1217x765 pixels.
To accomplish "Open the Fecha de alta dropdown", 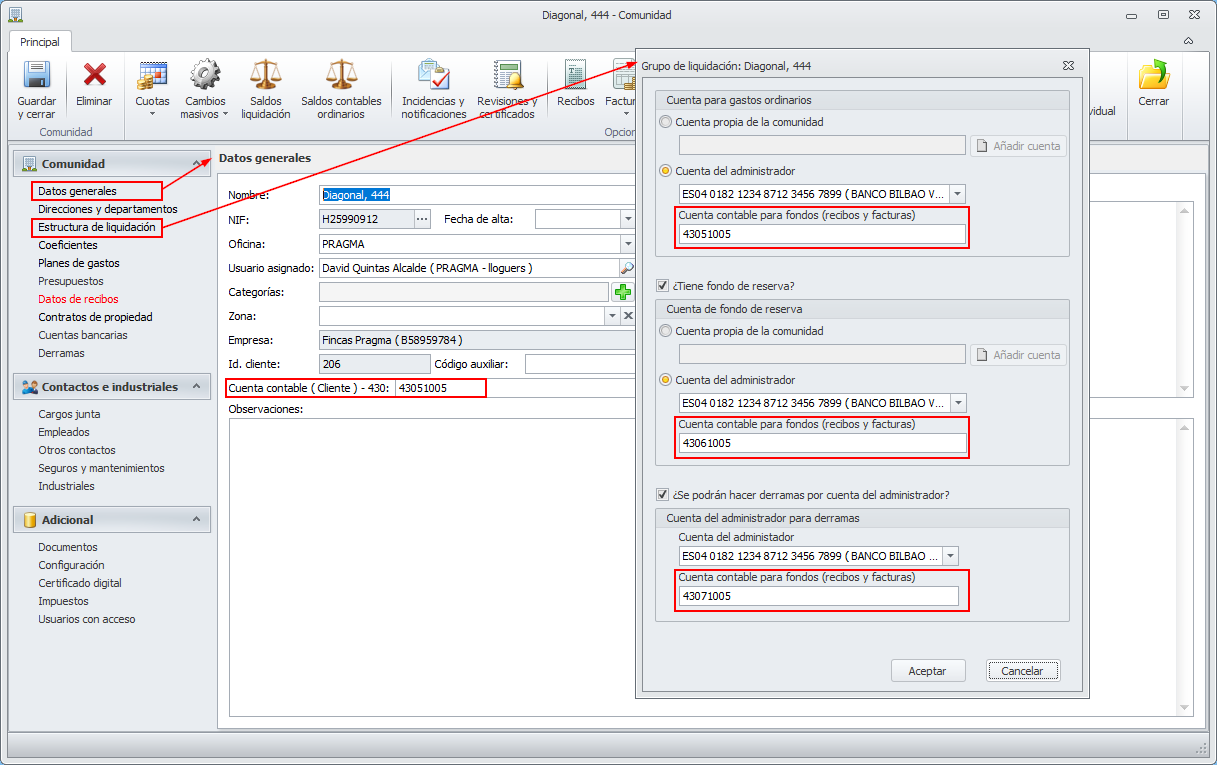I will (628, 218).
